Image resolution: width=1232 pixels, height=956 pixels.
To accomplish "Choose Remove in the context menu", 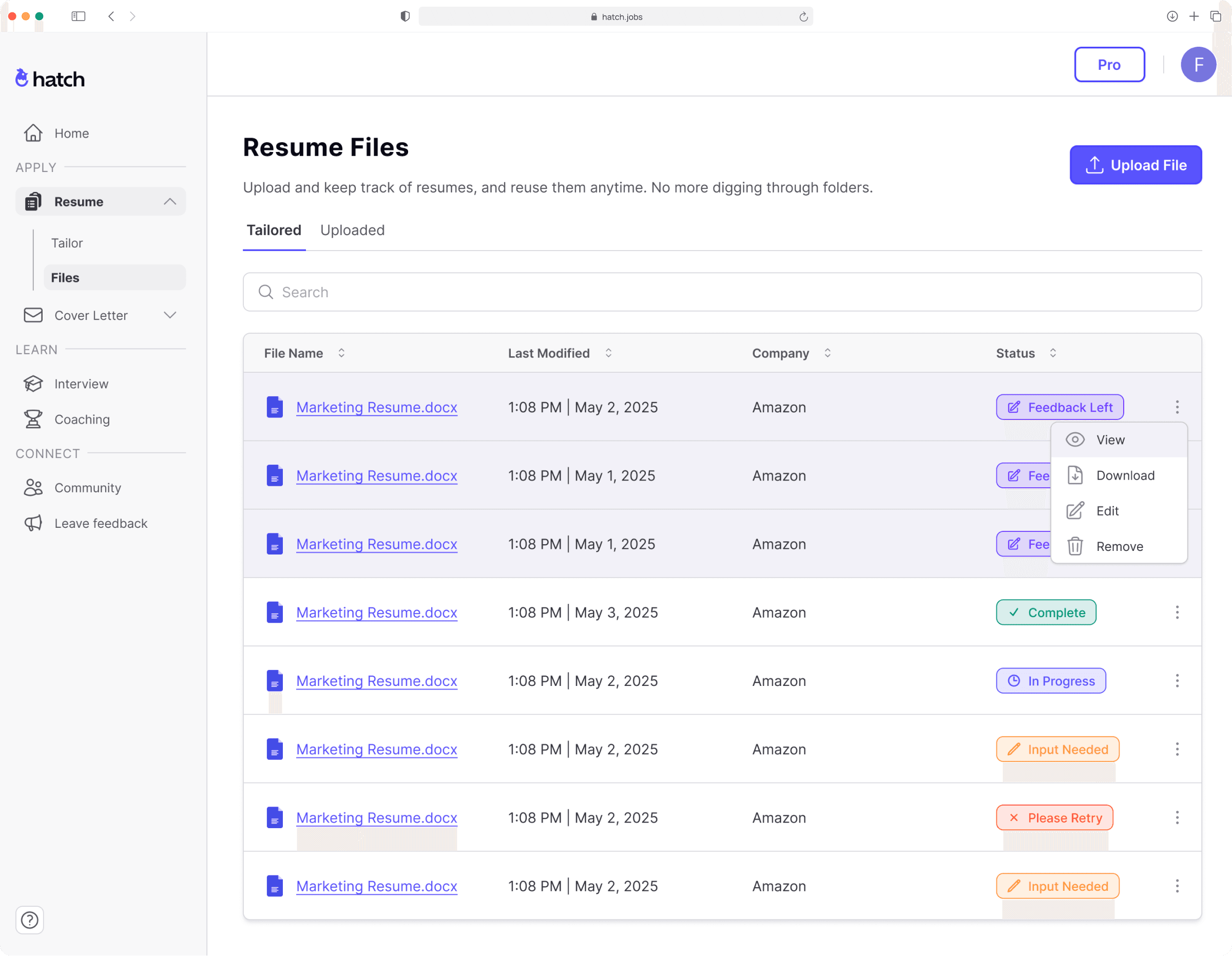I will point(1119,546).
